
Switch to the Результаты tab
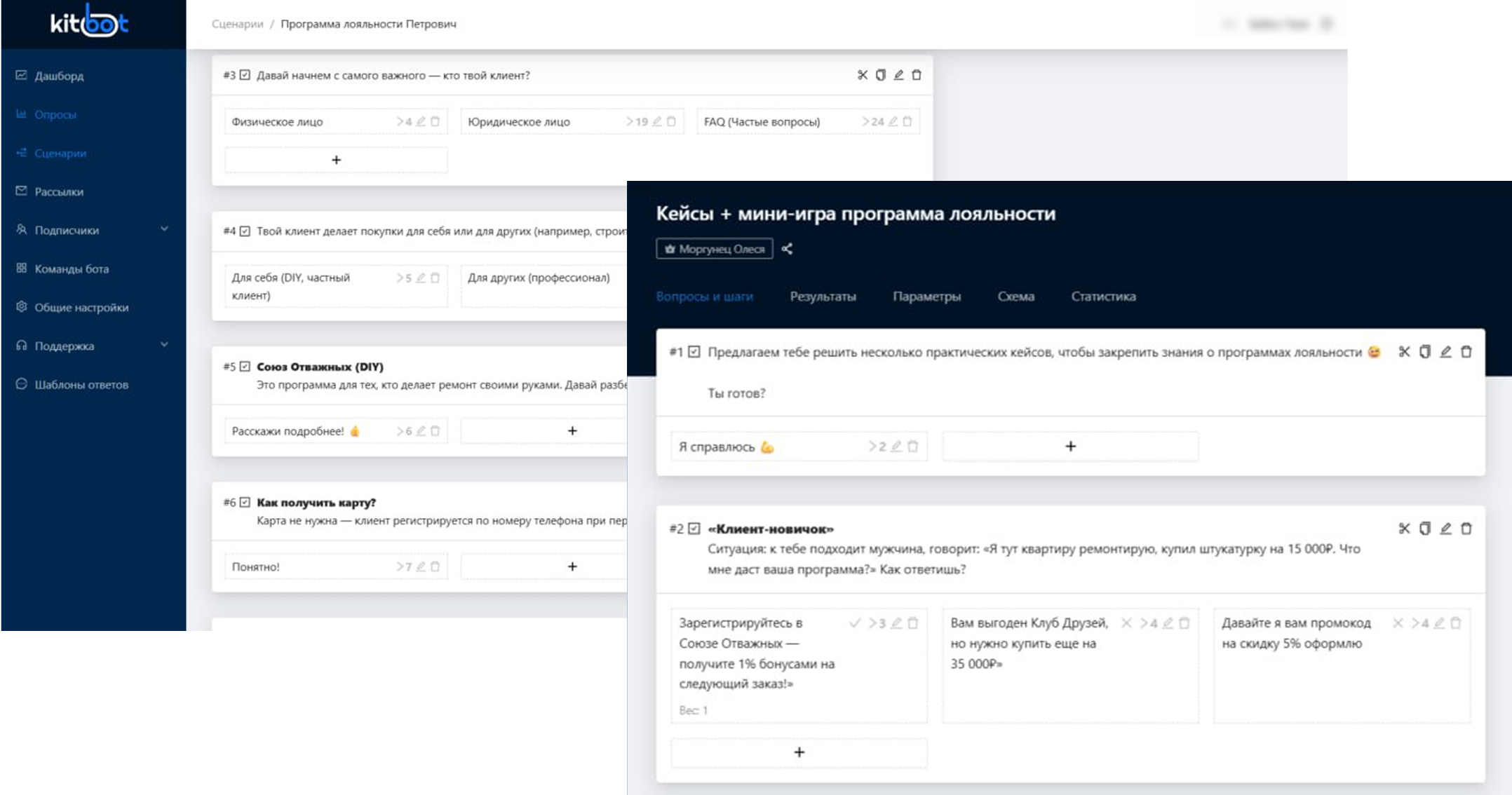(823, 297)
